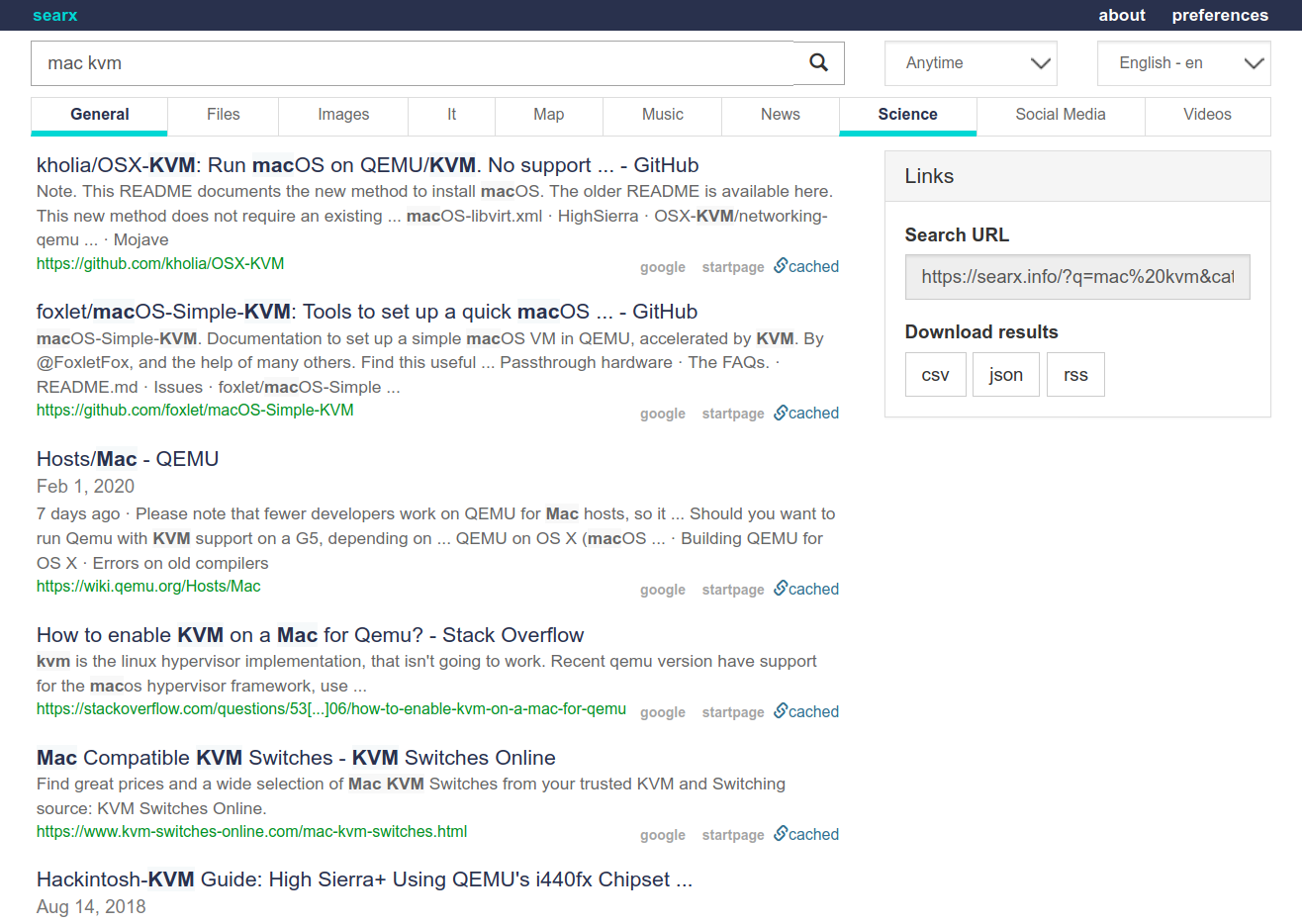Switch to the Images tab
This screenshot has width=1302, height=924.
point(343,115)
